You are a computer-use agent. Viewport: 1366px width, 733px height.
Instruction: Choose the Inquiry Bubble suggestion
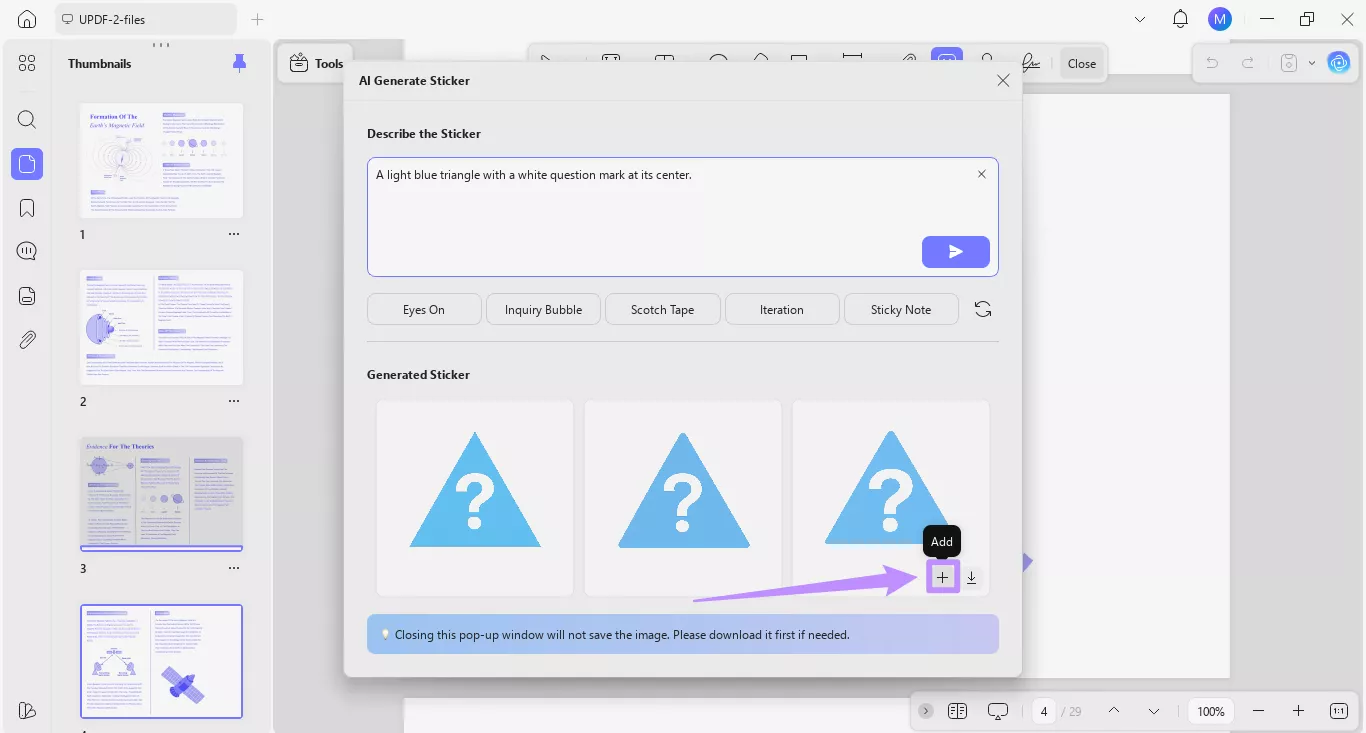click(x=543, y=310)
